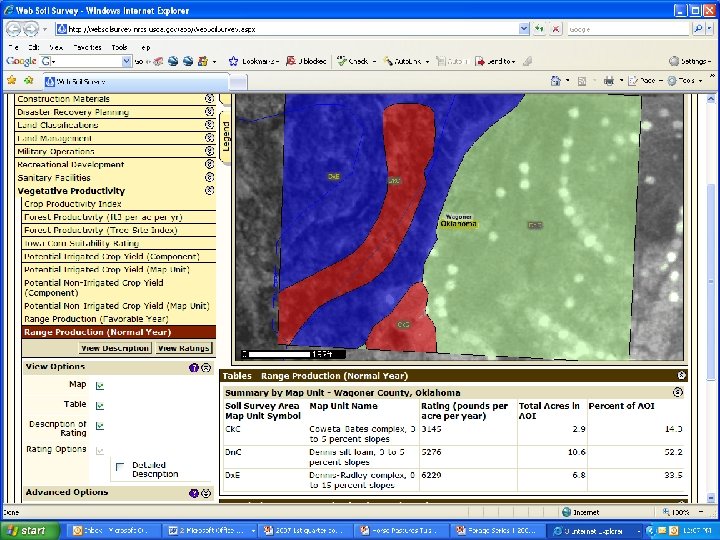The image size is (720, 540).
Task: Expand the Construction Materials section
Action: point(209,99)
